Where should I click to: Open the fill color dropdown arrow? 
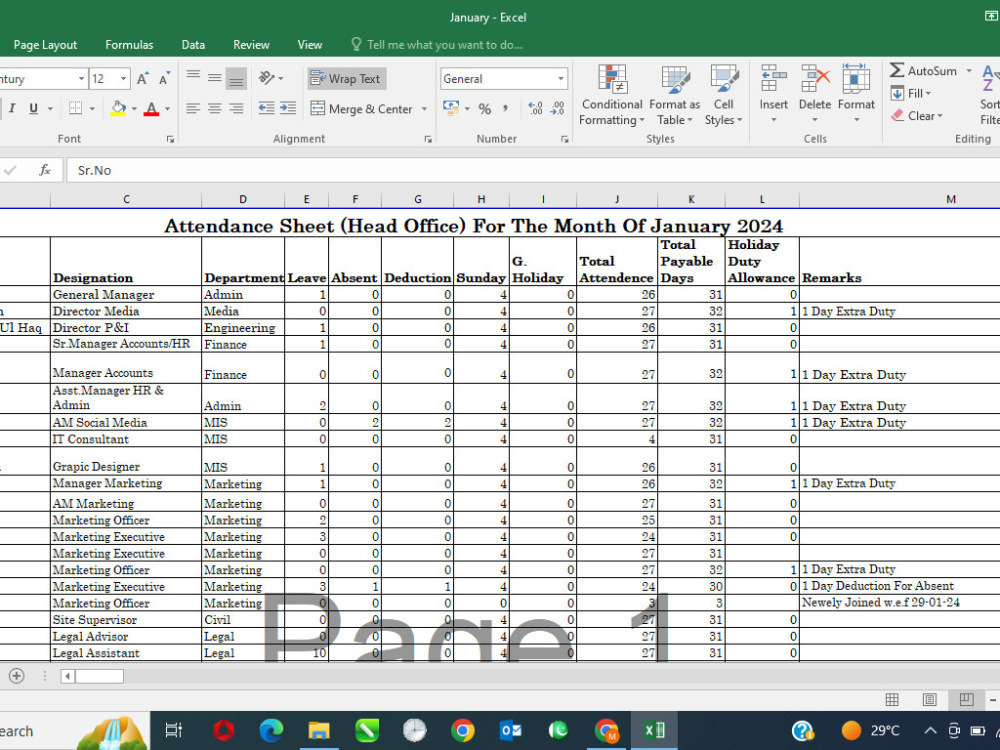134,109
